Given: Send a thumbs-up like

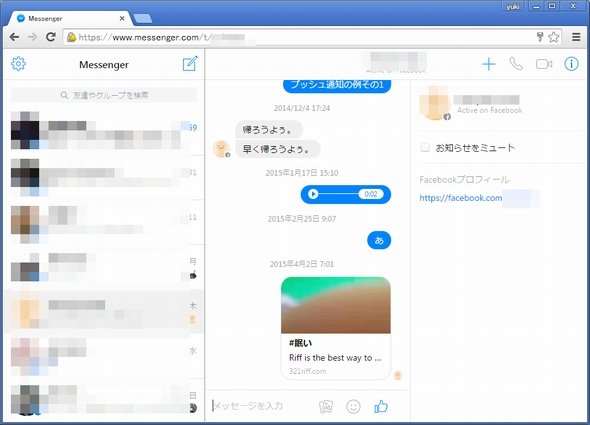Looking at the screenshot, I should pyautogui.click(x=381, y=406).
